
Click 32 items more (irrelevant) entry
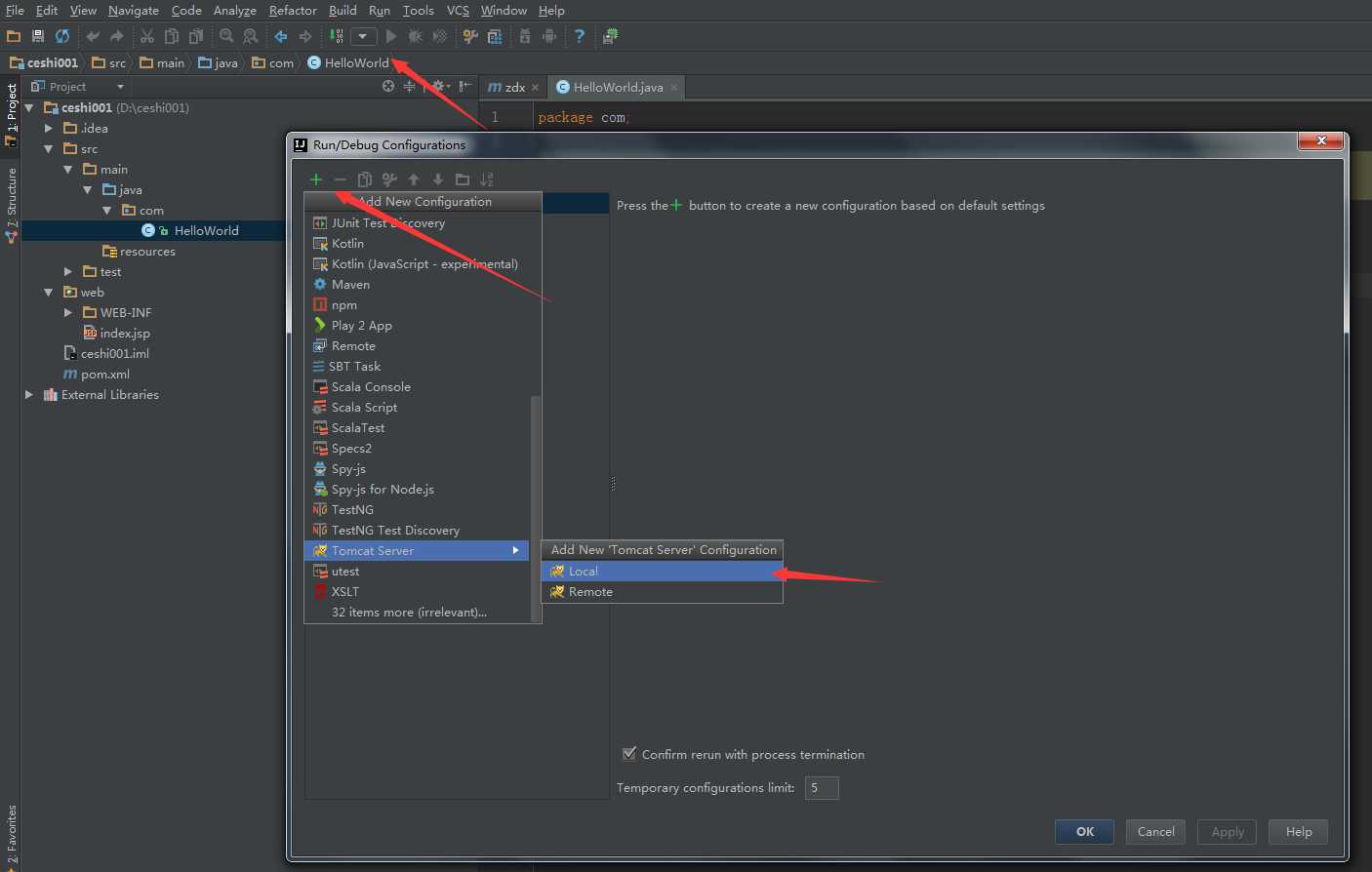[417, 612]
